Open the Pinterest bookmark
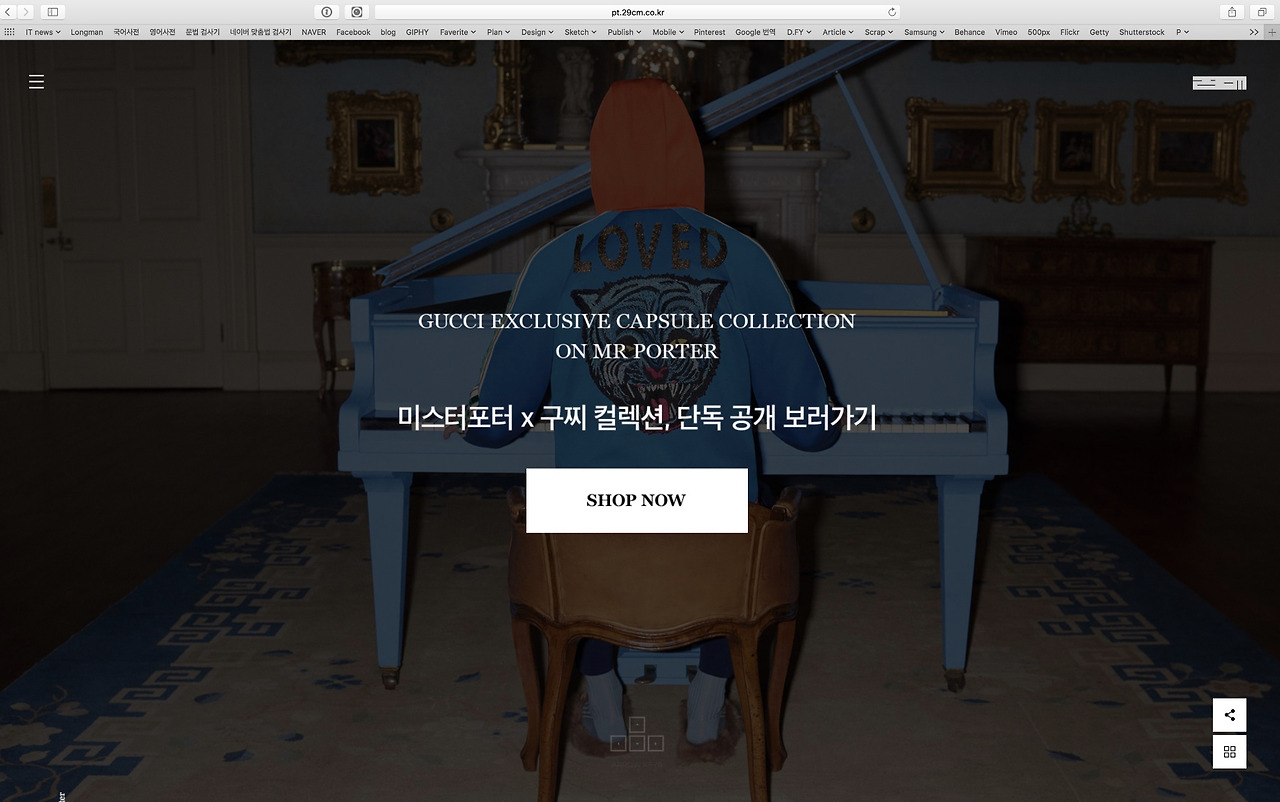1280x802 pixels. (x=710, y=32)
